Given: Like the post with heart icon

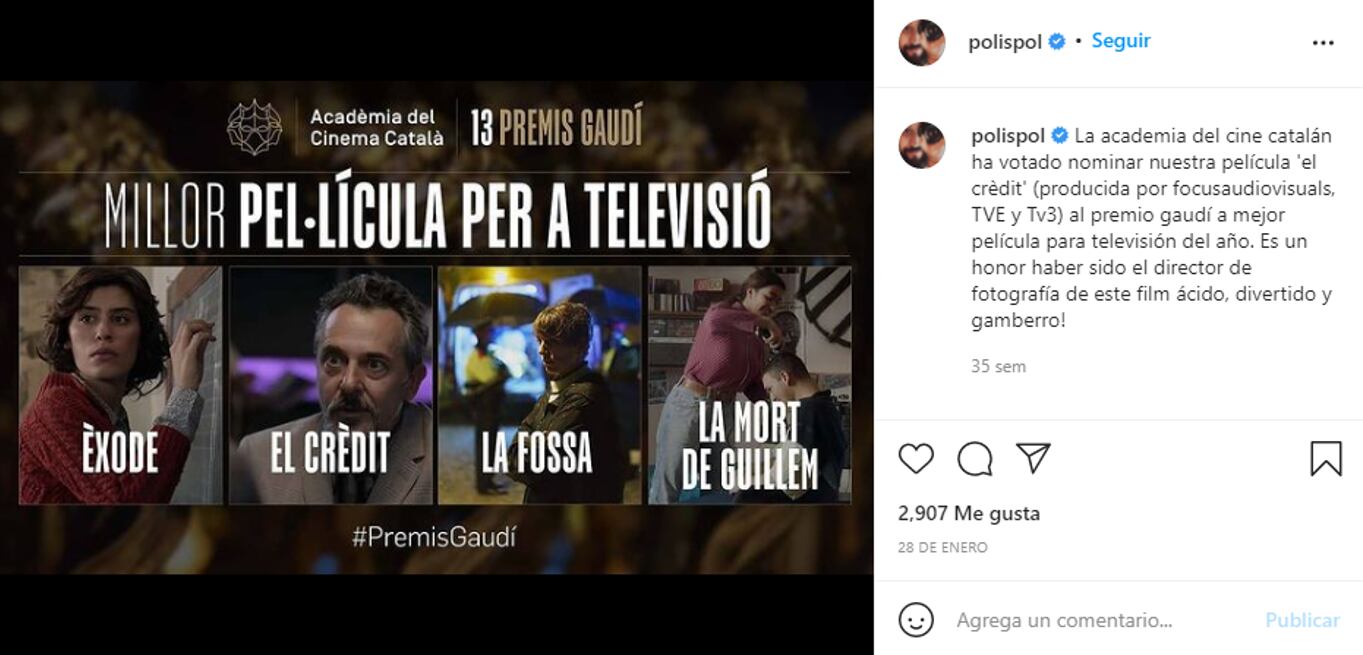Looking at the screenshot, I should coord(915,459).
